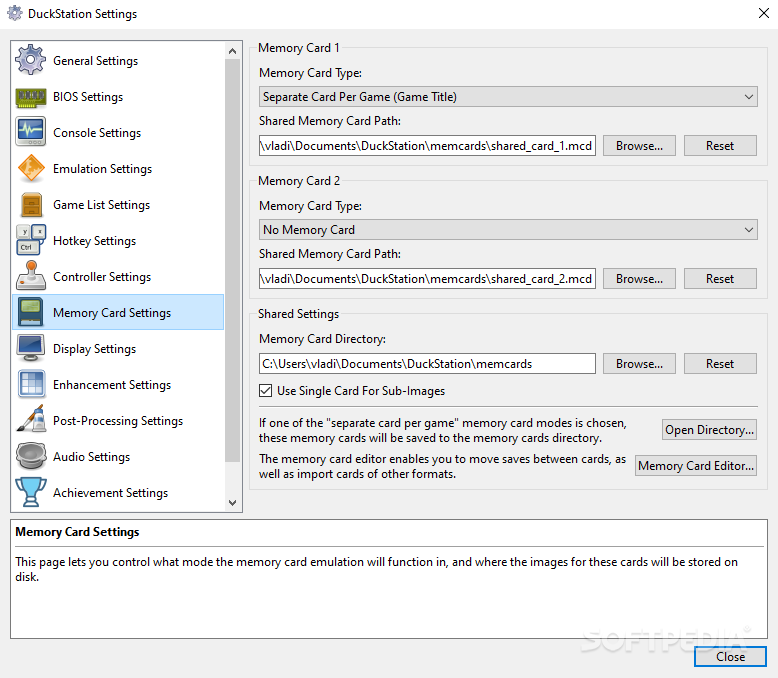Reset Memory Card 2 shared path
The image size is (778, 678).
(x=720, y=278)
